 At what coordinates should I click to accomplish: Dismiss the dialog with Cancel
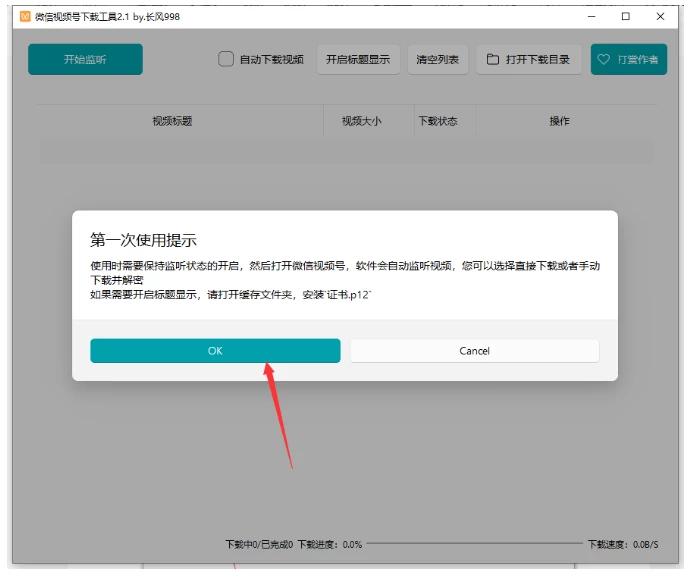pyautogui.click(x=474, y=351)
